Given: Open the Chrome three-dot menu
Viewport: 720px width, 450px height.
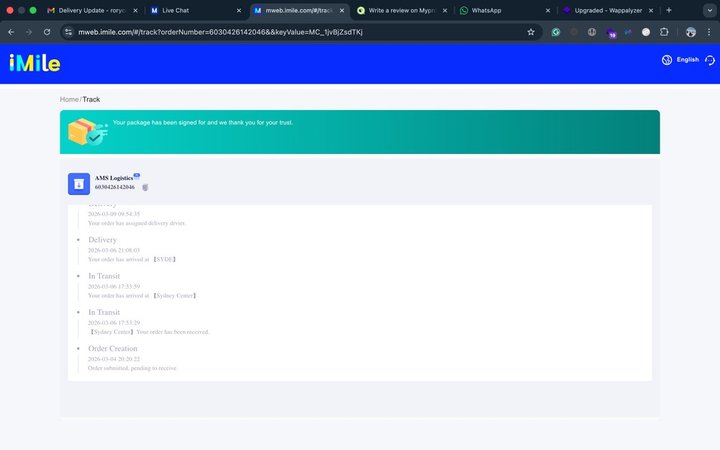Looking at the screenshot, I should (709, 32).
